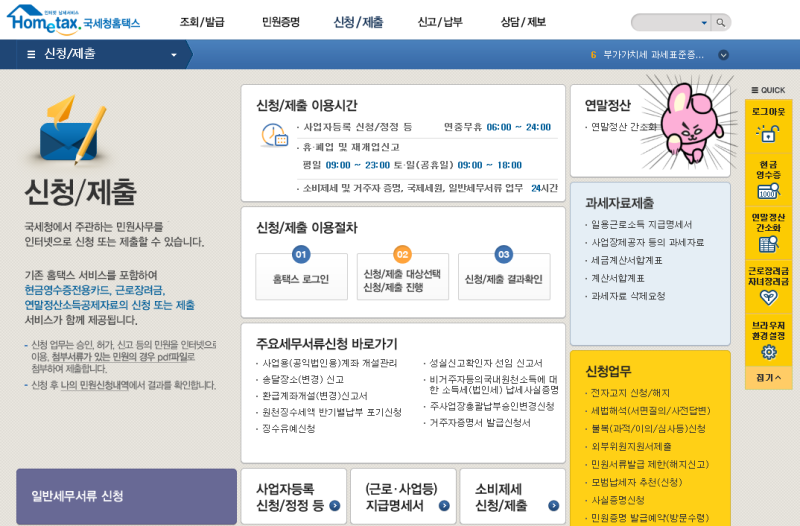Open 민원서류발급 제한(해지신고) link
This screenshot has height=526, width=800.
[649, 464]
